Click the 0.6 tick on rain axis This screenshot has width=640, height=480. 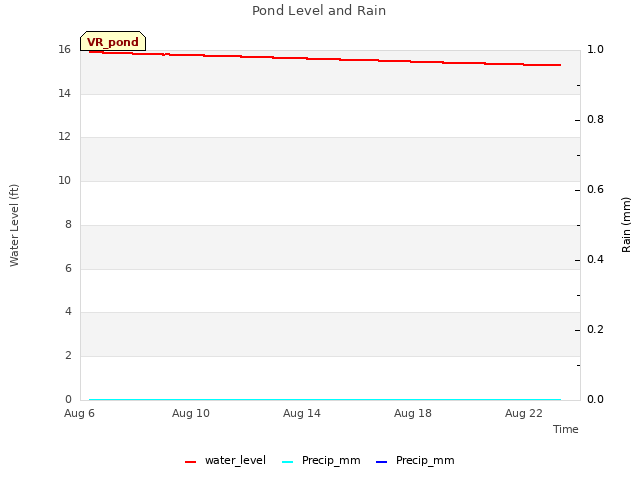click(595, 189)
